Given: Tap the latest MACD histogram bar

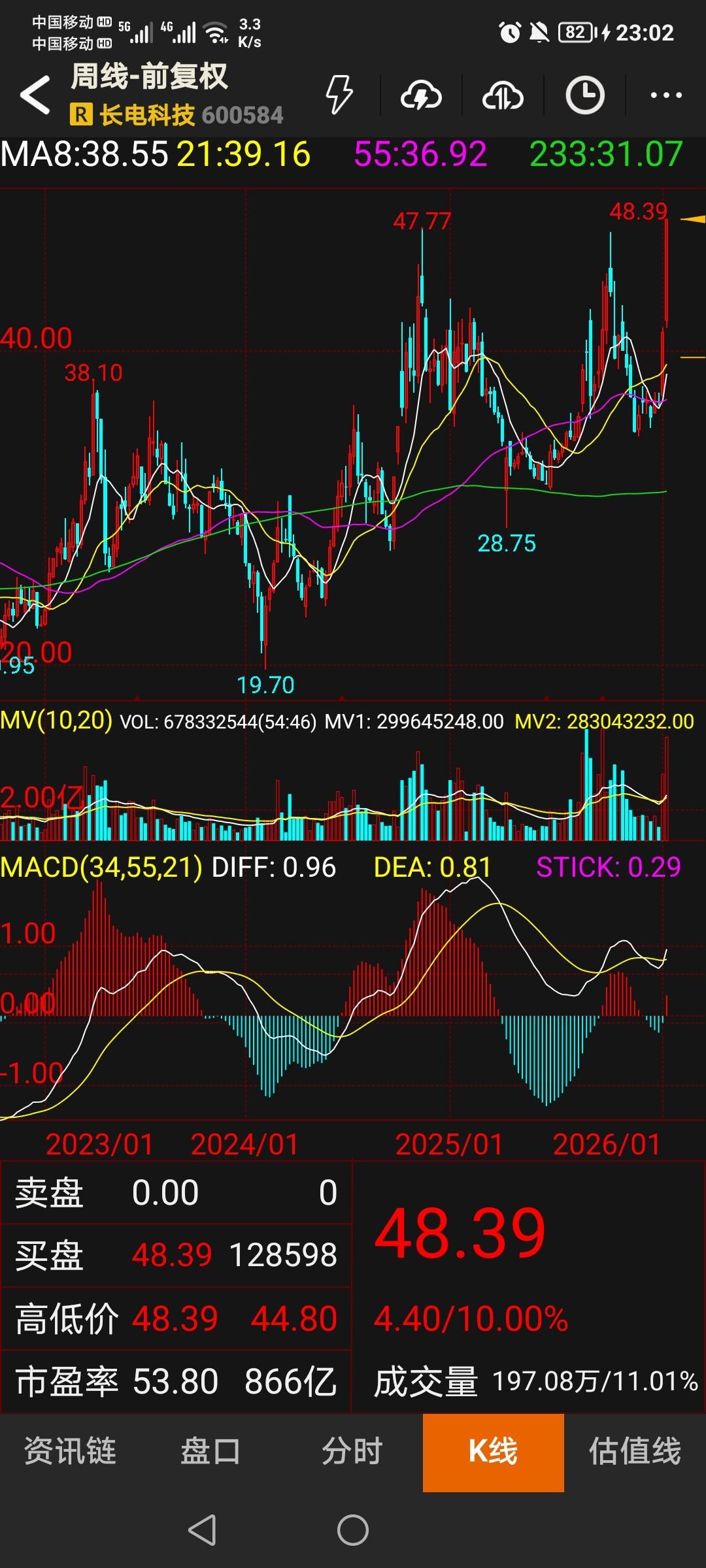Looking at the screenshot, I should (x=667, y=1005).
